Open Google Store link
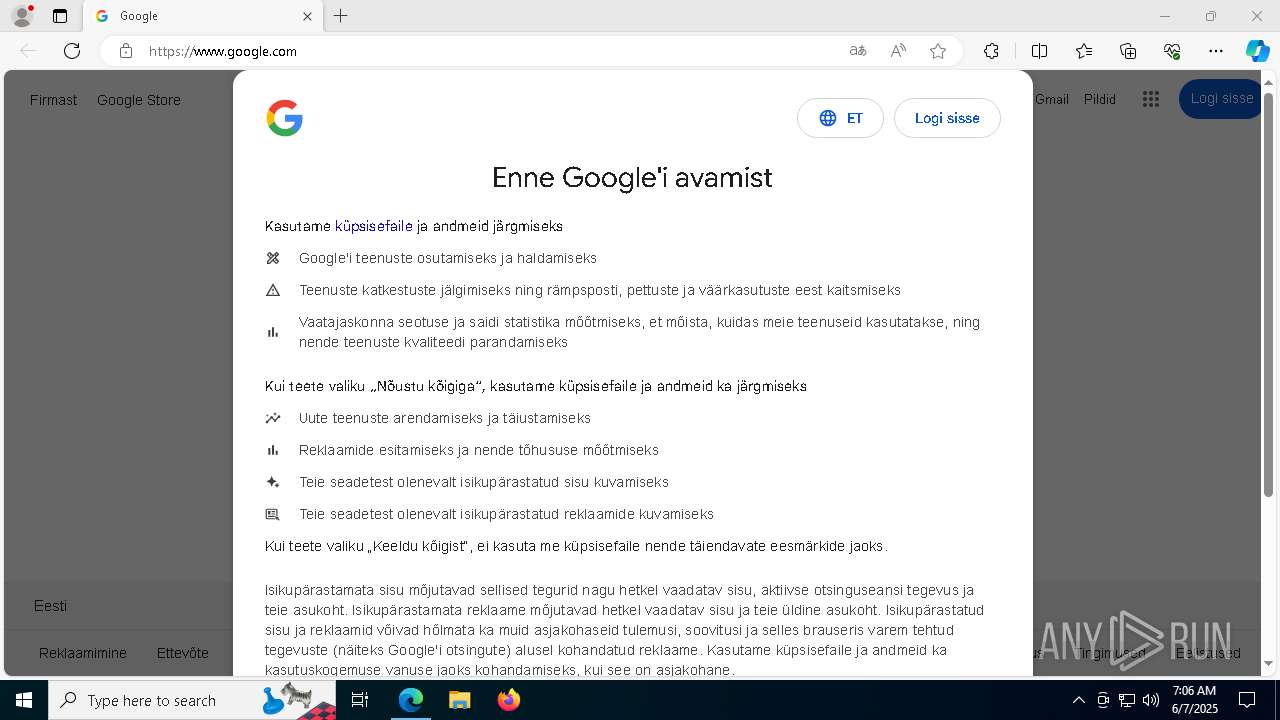The width and height of the screenshot is (1280, 720). pos(139,100)
